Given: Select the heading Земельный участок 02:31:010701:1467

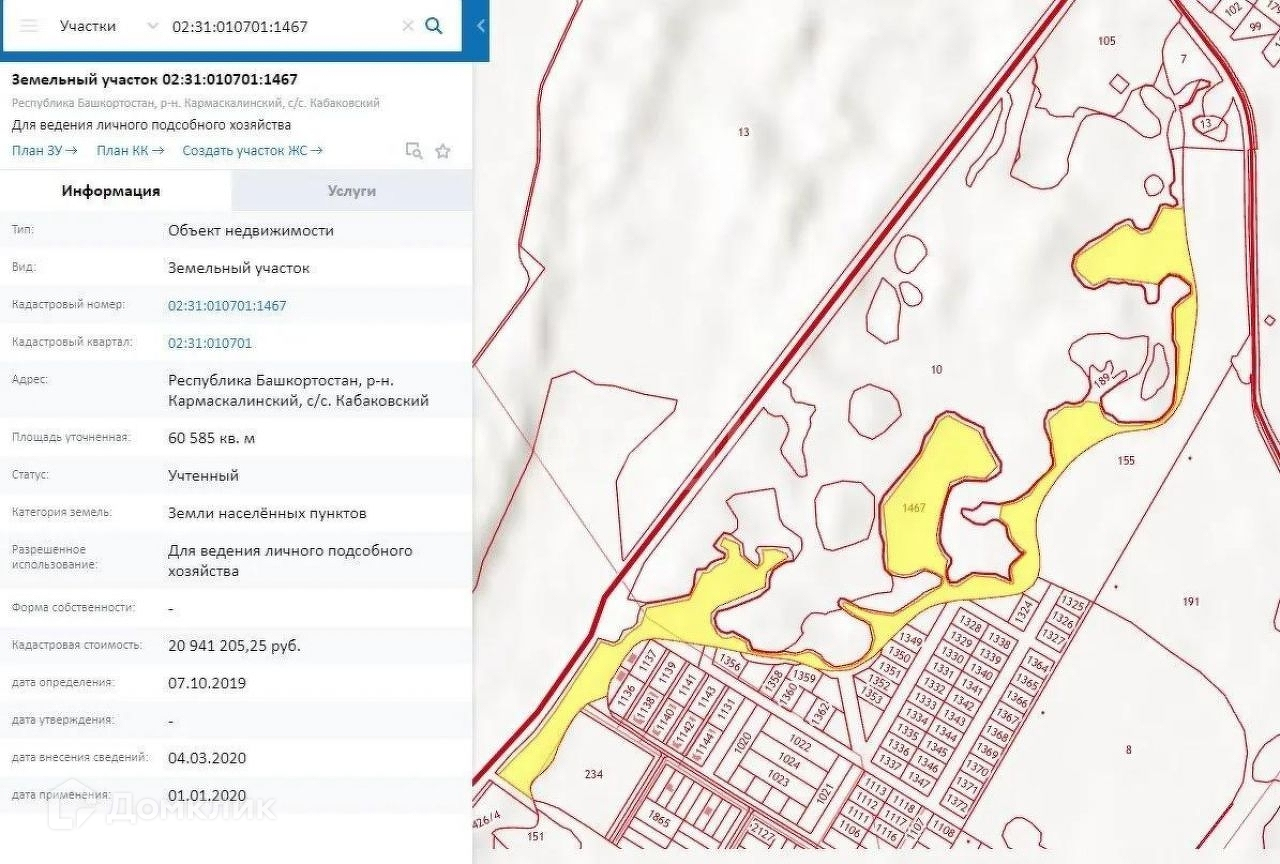Looking at the screenshot, I should click(x=155, y=79).
